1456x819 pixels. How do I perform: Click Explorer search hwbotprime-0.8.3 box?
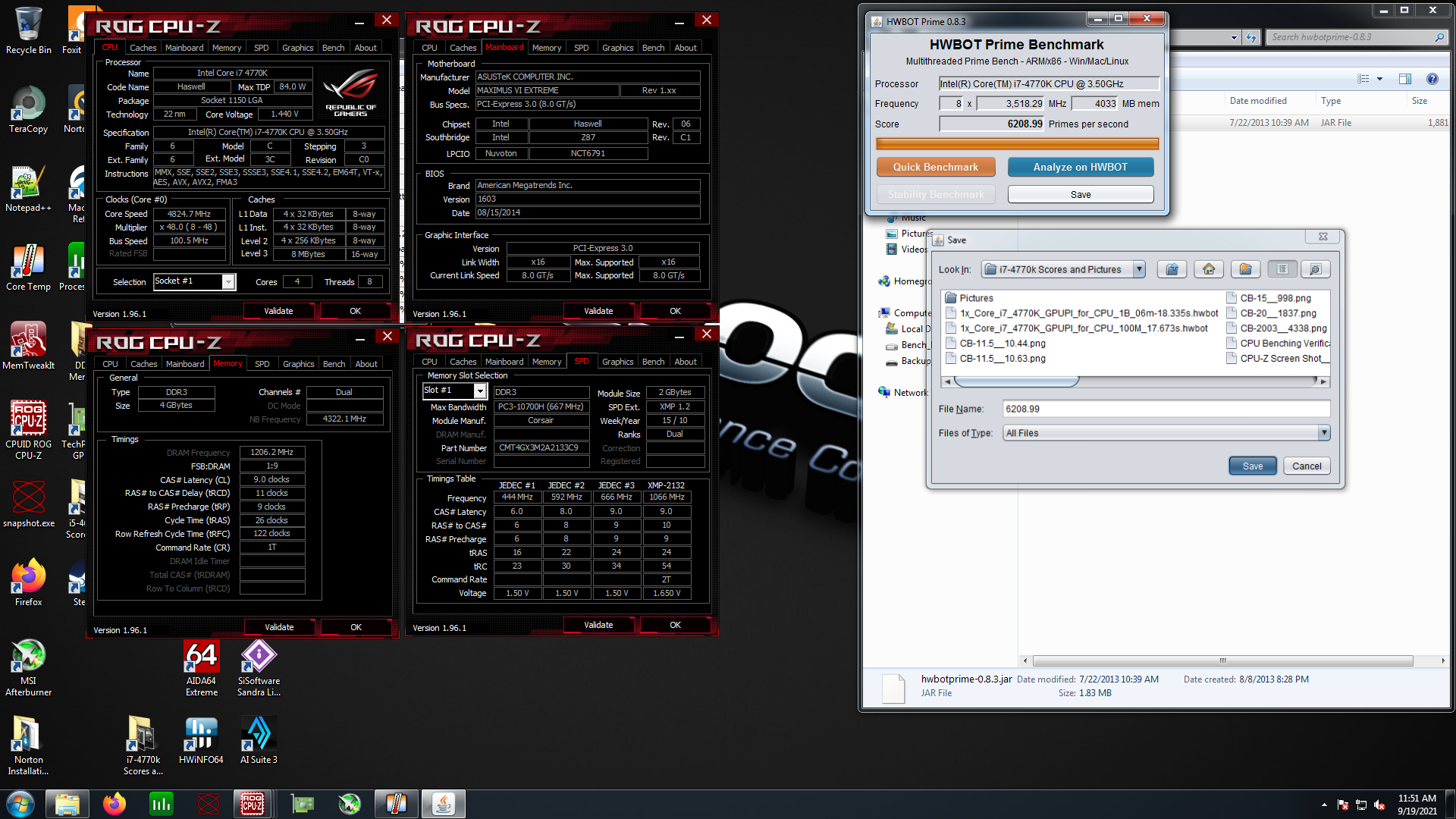point(1356,37)
